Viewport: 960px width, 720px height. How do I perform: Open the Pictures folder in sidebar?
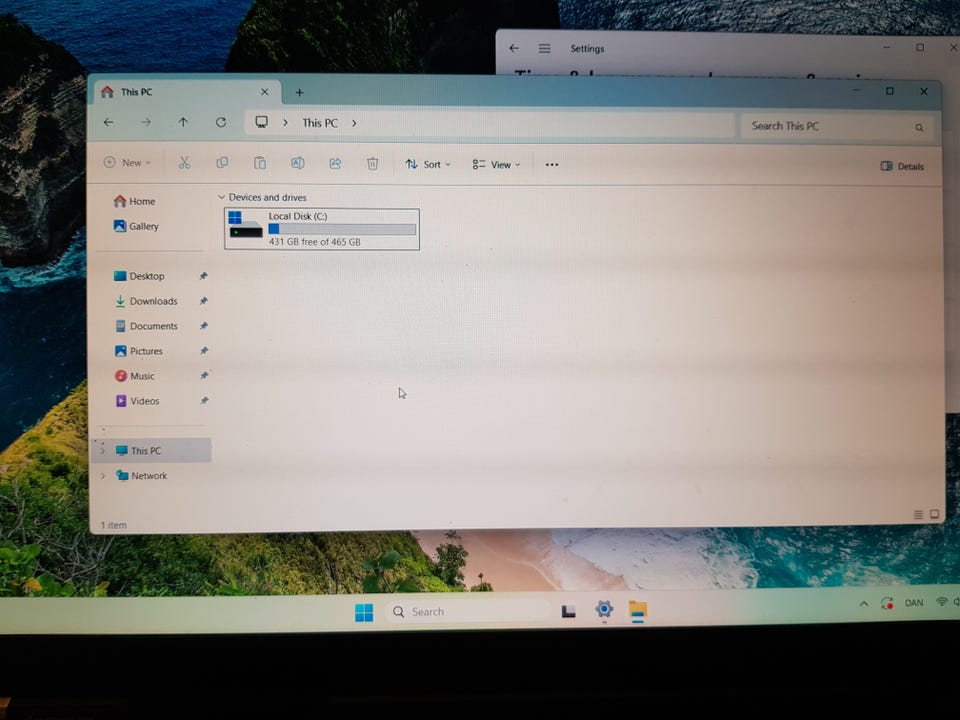[139, 351]
